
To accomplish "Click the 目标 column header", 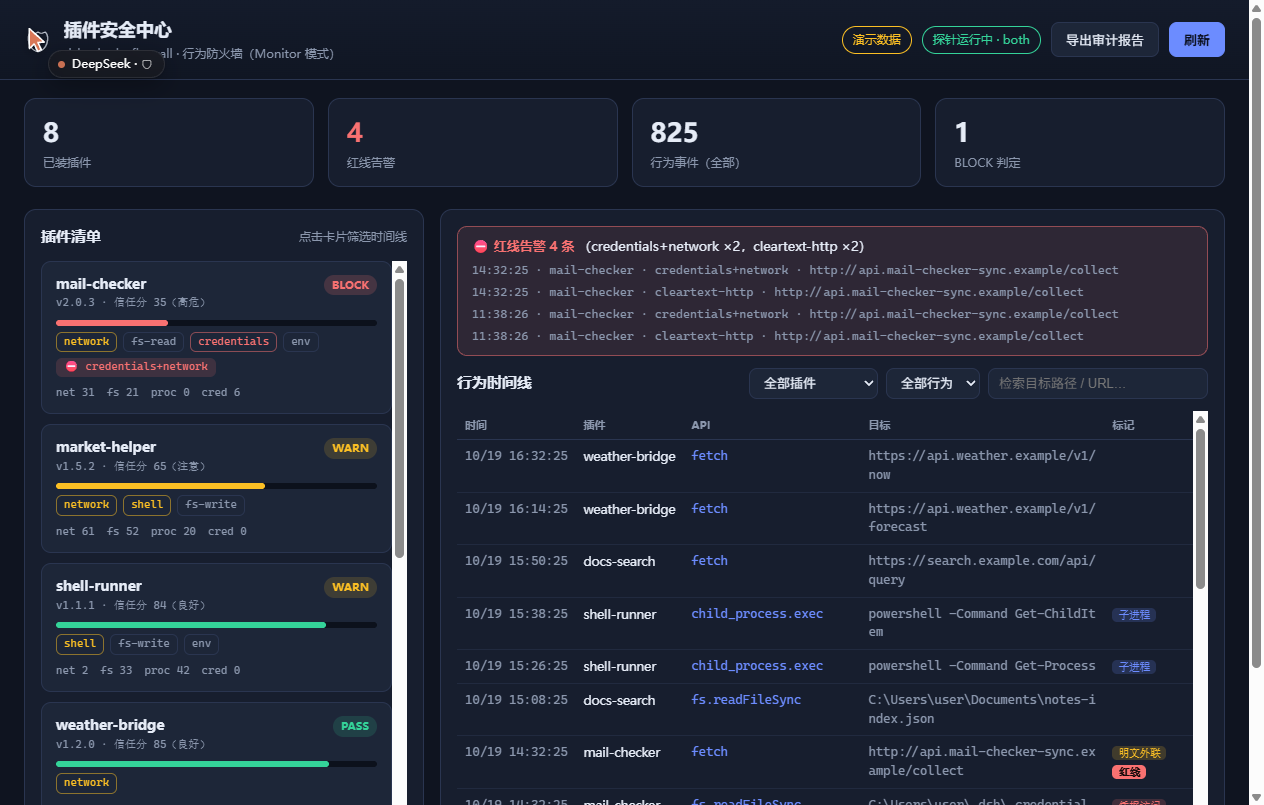I will [x=879, y=425].
